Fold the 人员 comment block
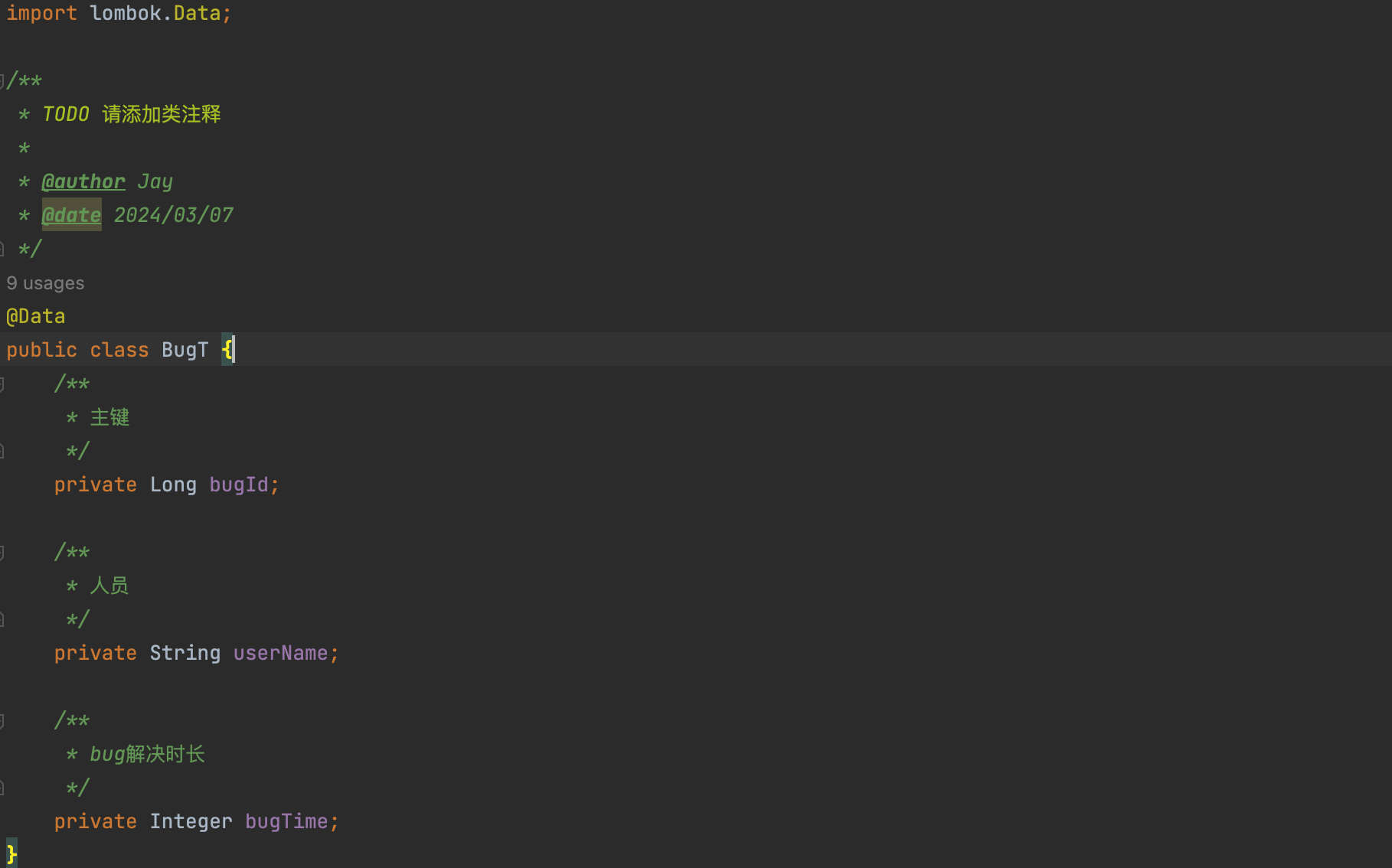The height and width of the screenshot is (868, 1392). [x=2, y=553]
